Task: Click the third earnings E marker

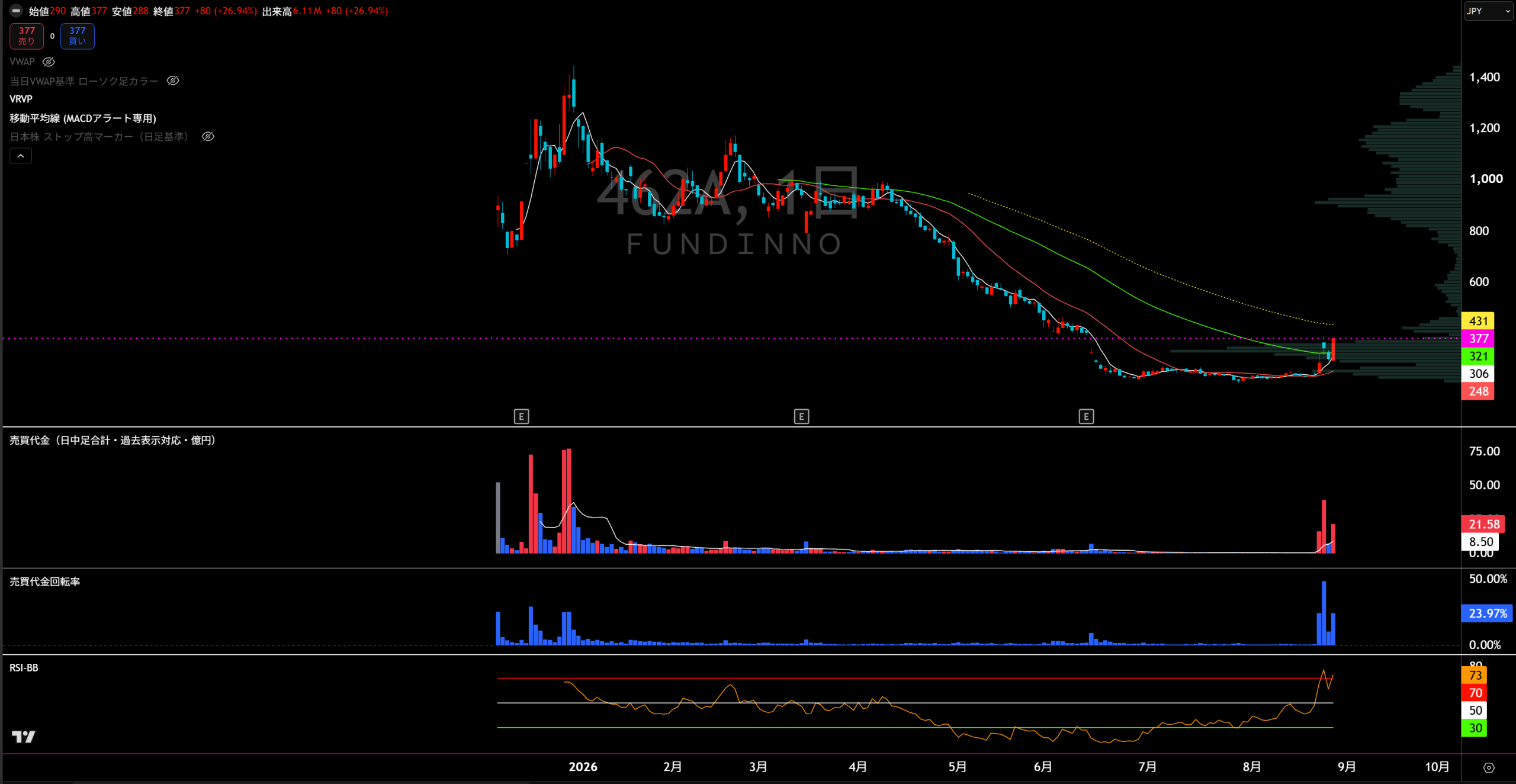Action: point(1086,417)
